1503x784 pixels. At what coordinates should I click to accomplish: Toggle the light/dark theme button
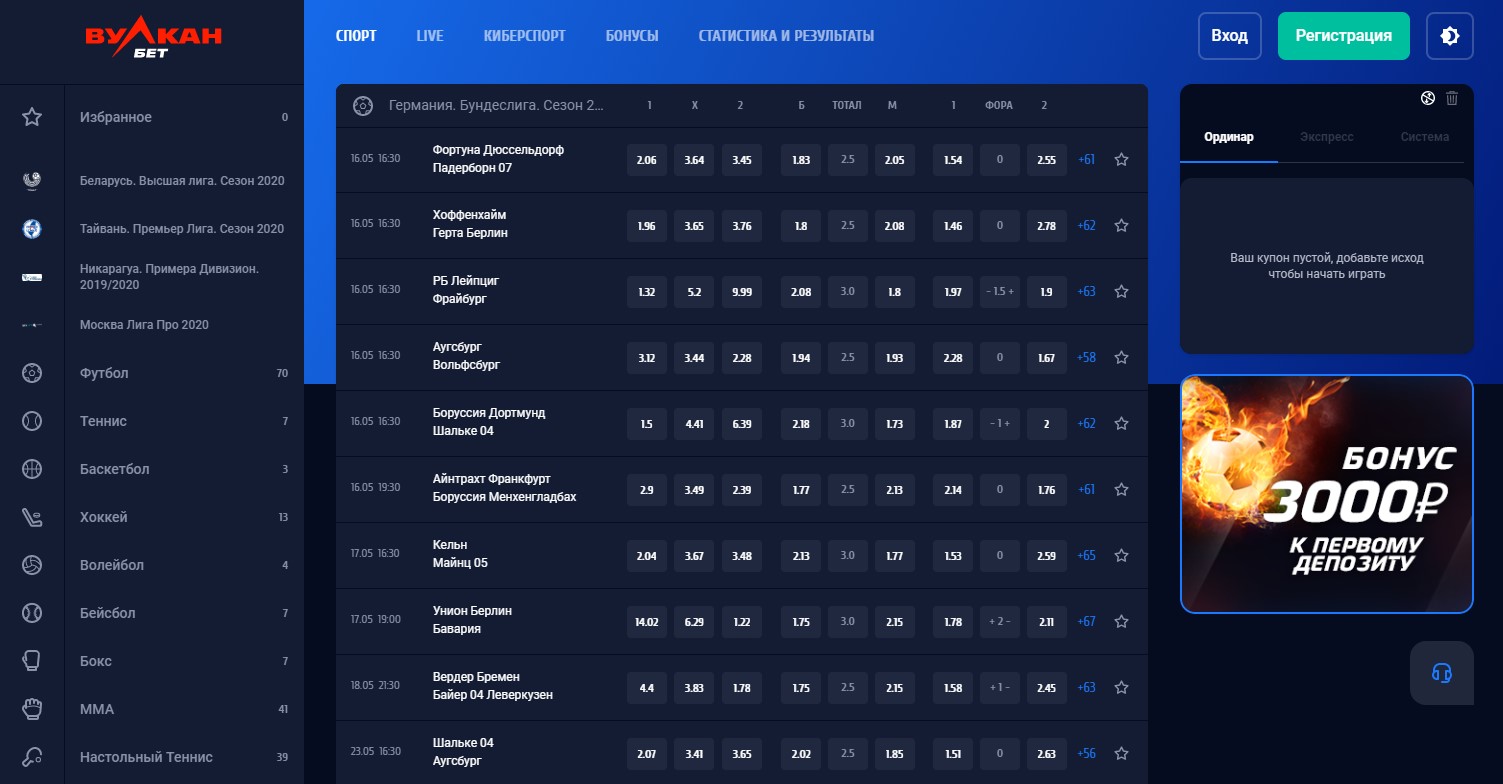(x=1449, y=36)
